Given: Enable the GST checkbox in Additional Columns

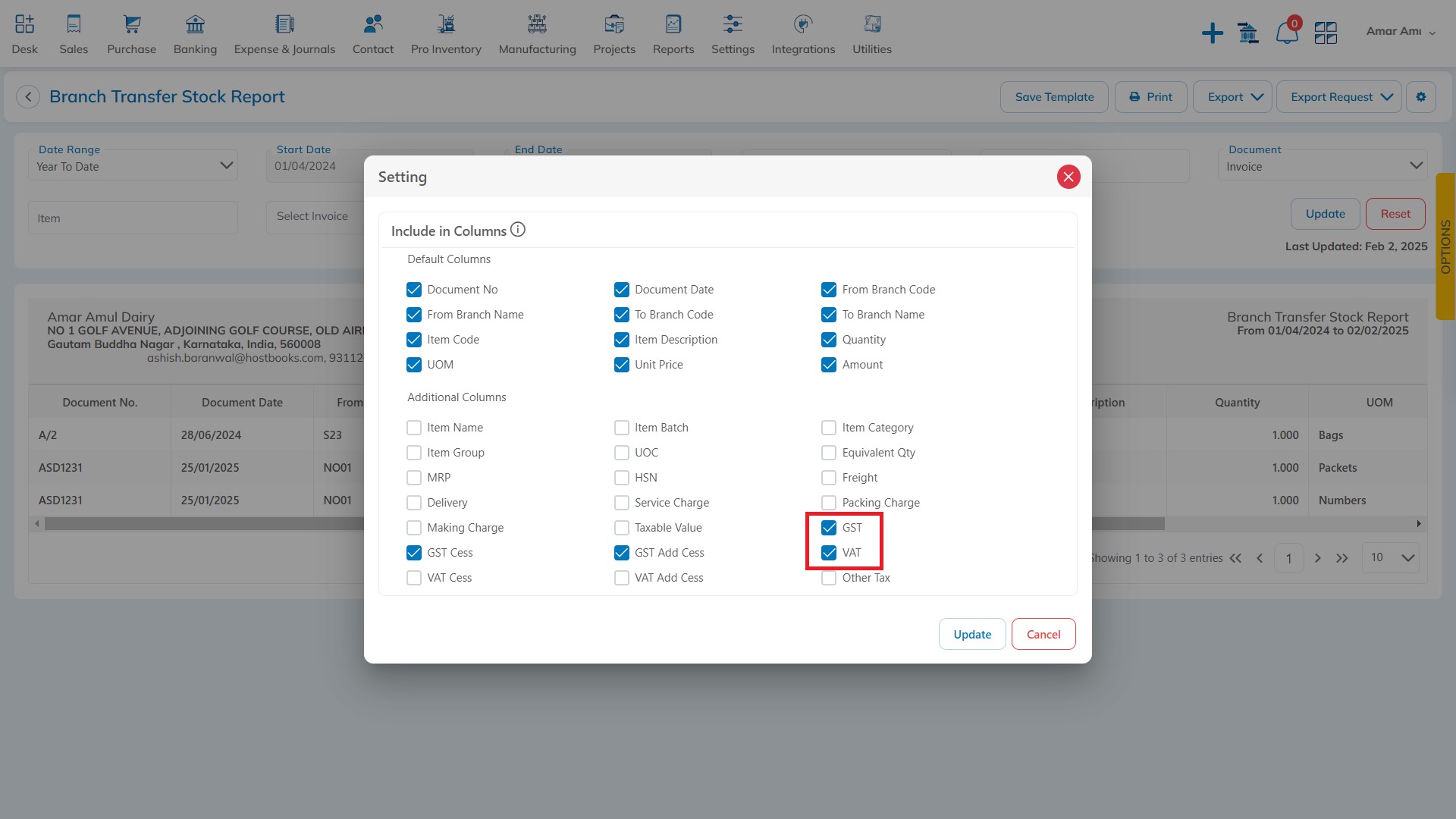Looking at the screenshot, I should 828,527.
